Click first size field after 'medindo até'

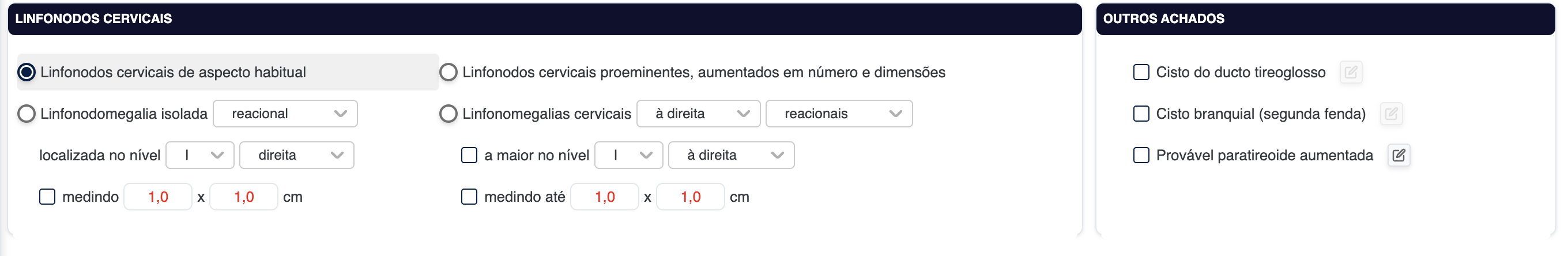click(605, 197)
